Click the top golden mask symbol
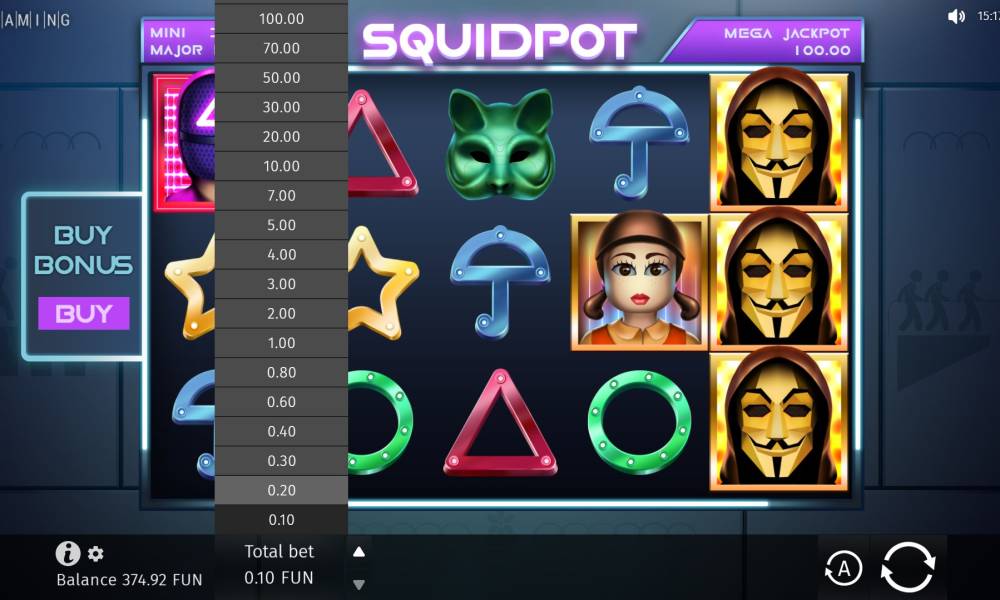This screenshot has height=600, width=1000. (x=779, y=139)
